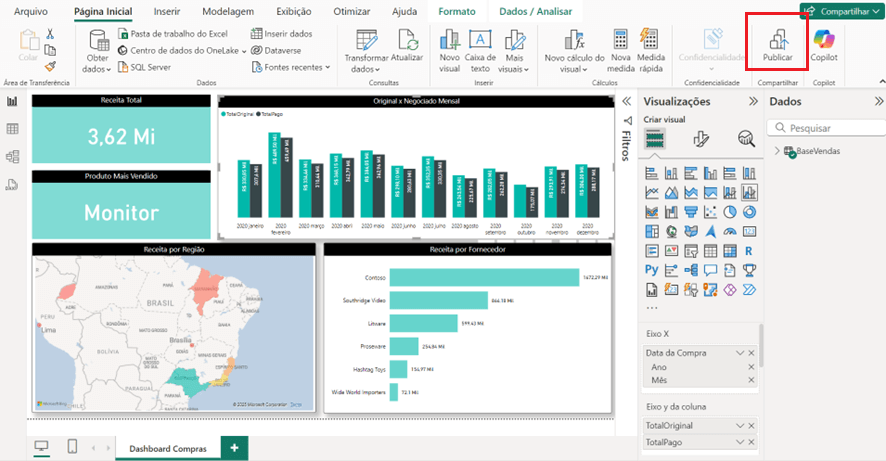The width and height of the screenshot is (886, 461).
Task: Open TotalOriginal field chevron menu
Action: (740, 425)
